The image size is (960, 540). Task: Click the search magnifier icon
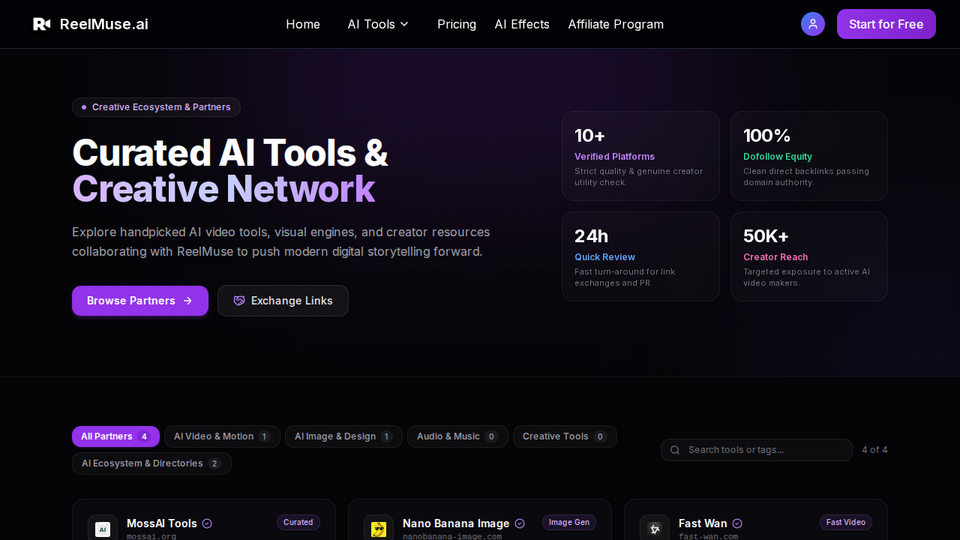point(675,450)
